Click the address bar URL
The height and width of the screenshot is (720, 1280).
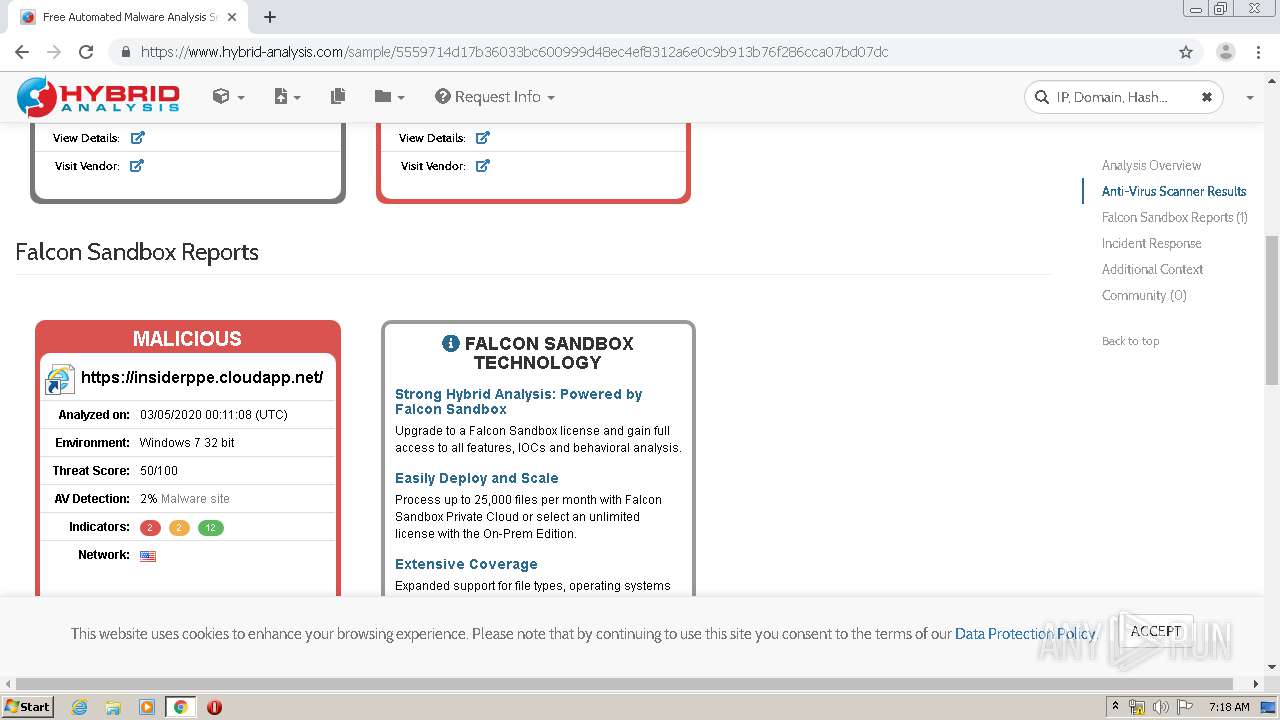coord(514,52)
